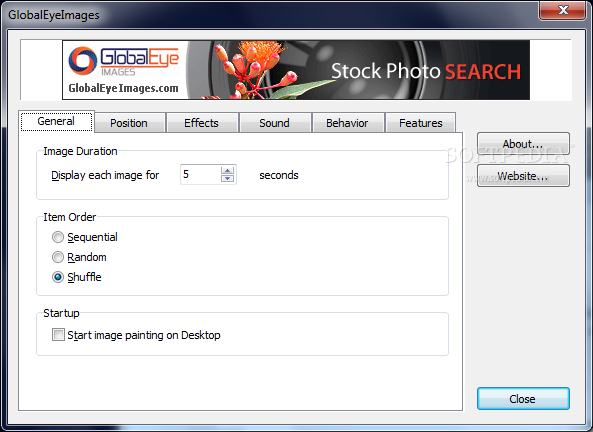Viewport: 593px width, 432px height.
Task: Close the window with the X button
Action: [x=563, y=10]
